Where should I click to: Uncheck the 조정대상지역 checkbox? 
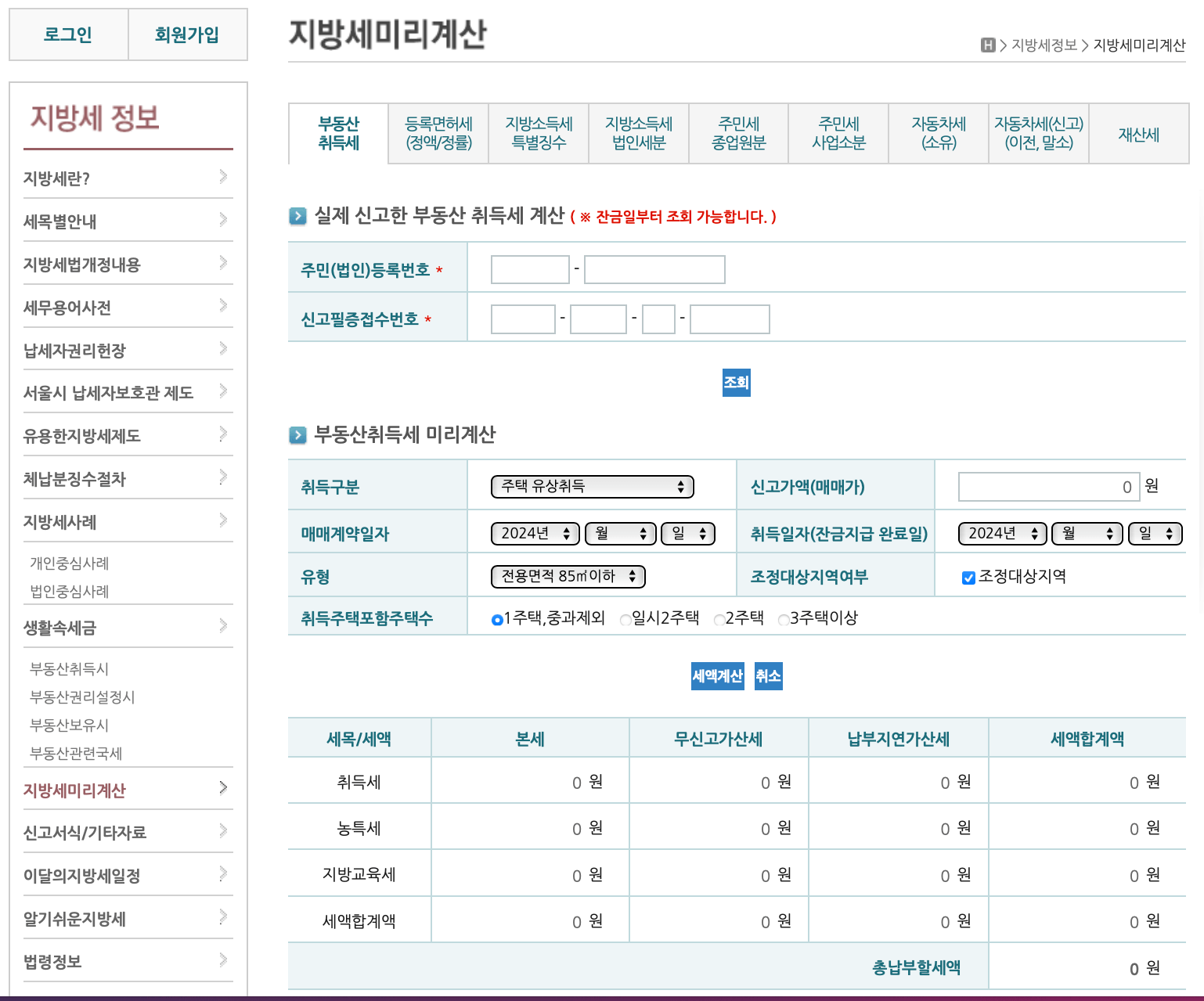click(x=968, y=577)
